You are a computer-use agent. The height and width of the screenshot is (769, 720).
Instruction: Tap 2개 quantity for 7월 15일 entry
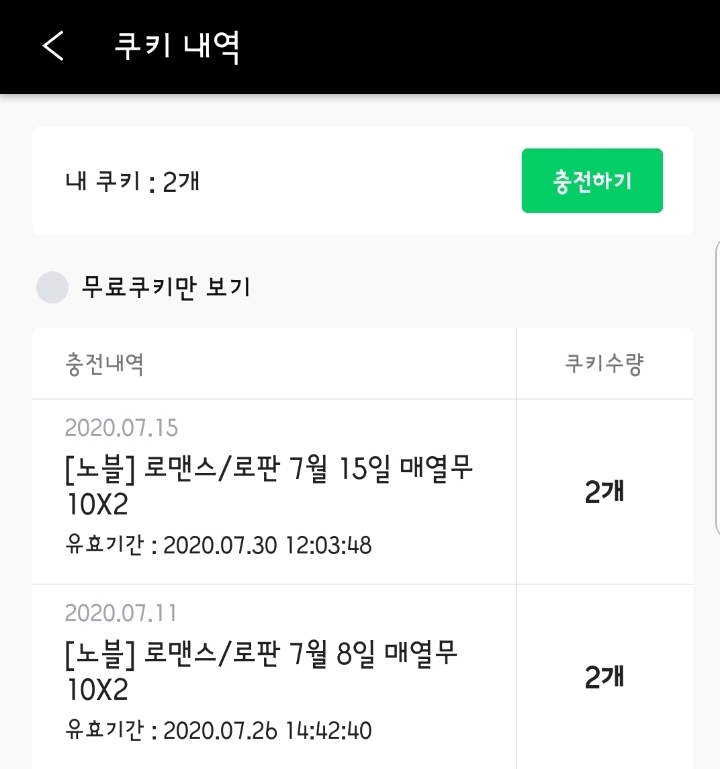click(x=604, y=492)
